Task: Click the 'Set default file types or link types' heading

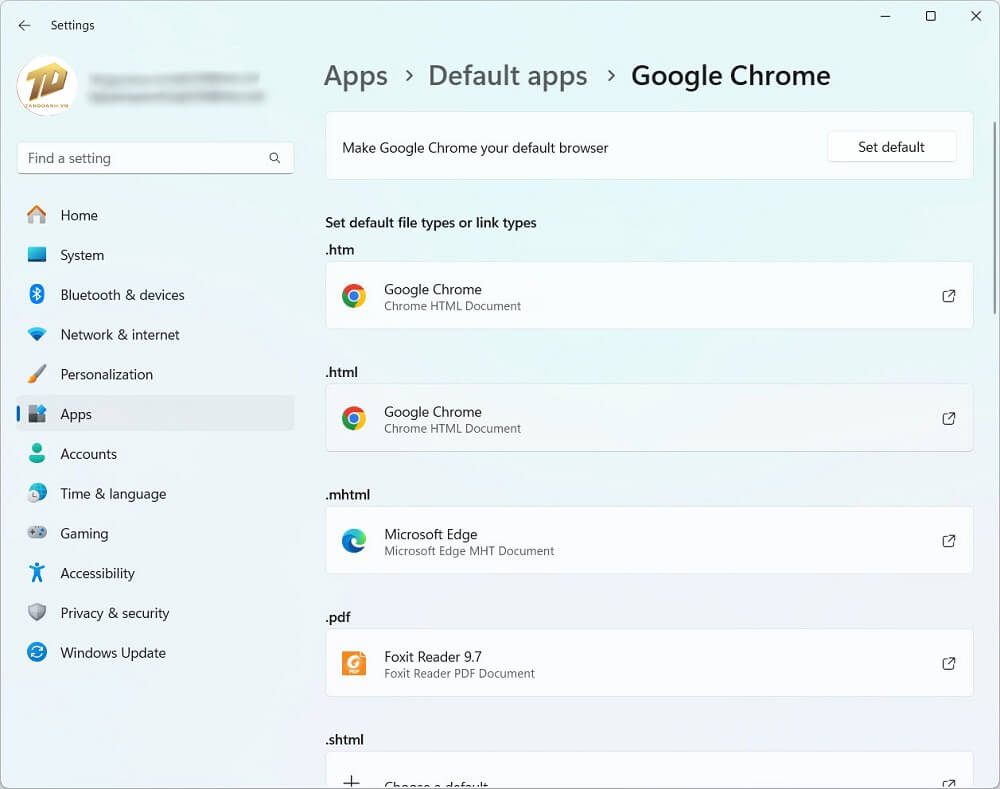Action: [x=430, y=223]
